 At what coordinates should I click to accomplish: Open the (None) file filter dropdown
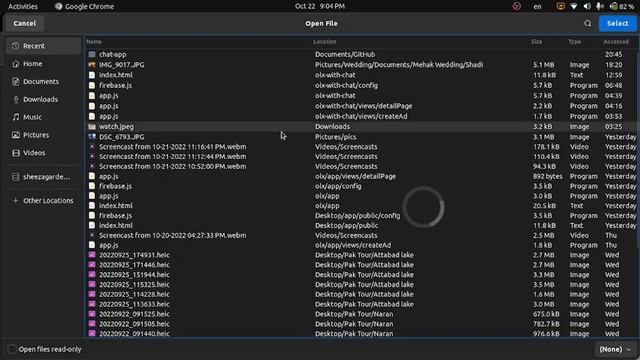(615, 349)
